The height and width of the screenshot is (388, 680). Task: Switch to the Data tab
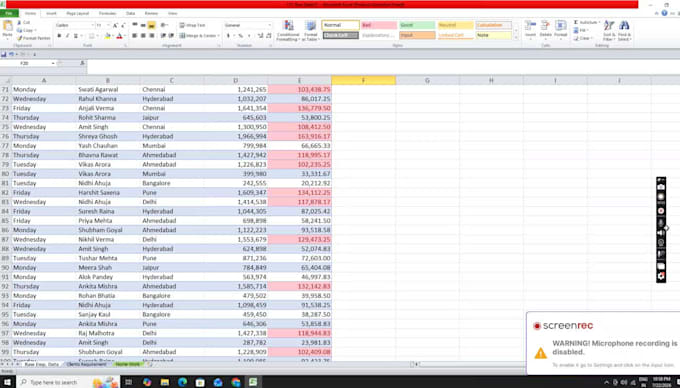click(x=130, y=13)
